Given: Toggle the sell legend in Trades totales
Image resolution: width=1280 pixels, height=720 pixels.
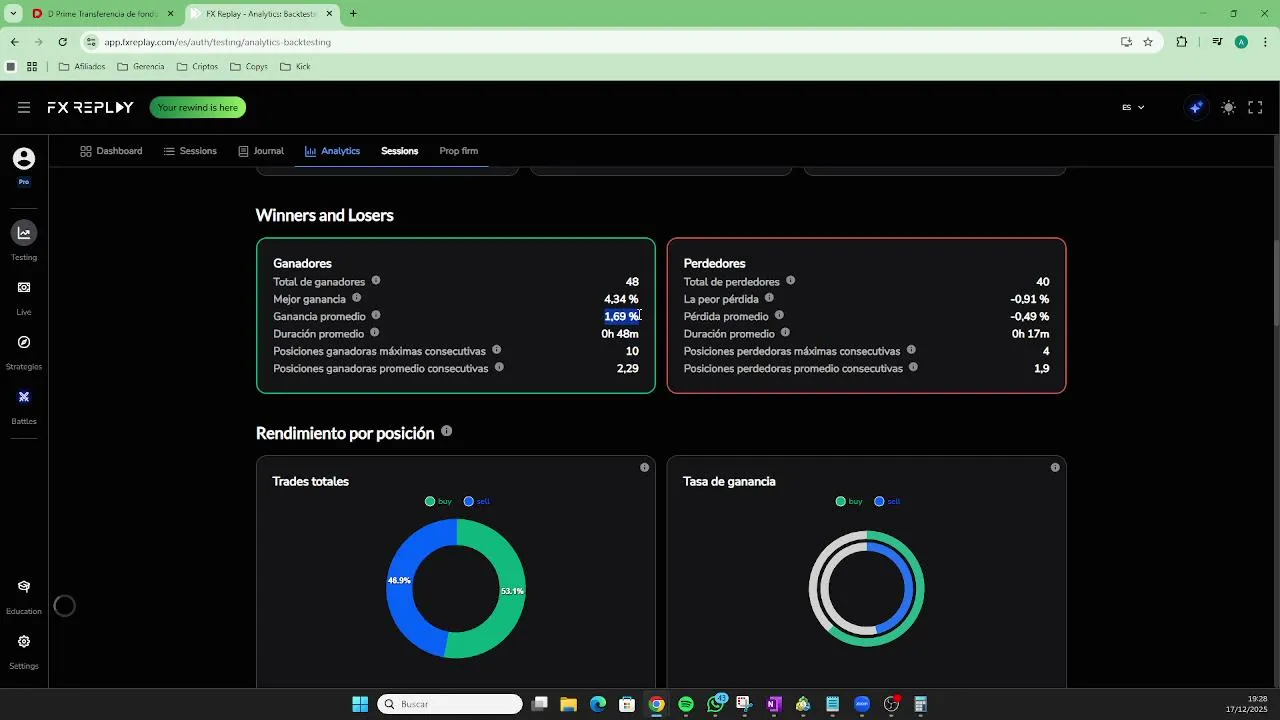Looking at the screenshot, I should [x=477, y=501].
